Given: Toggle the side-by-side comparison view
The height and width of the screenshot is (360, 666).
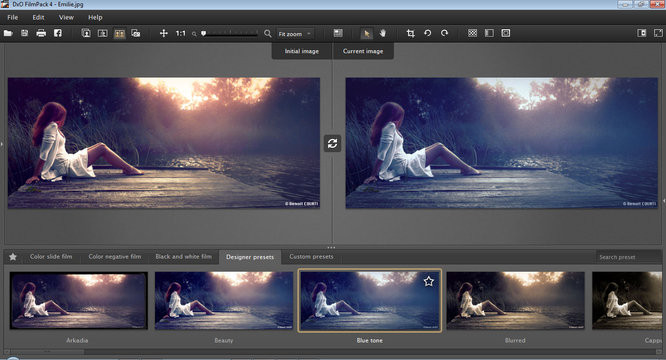Looking at the screenshot, I should 119,33.
